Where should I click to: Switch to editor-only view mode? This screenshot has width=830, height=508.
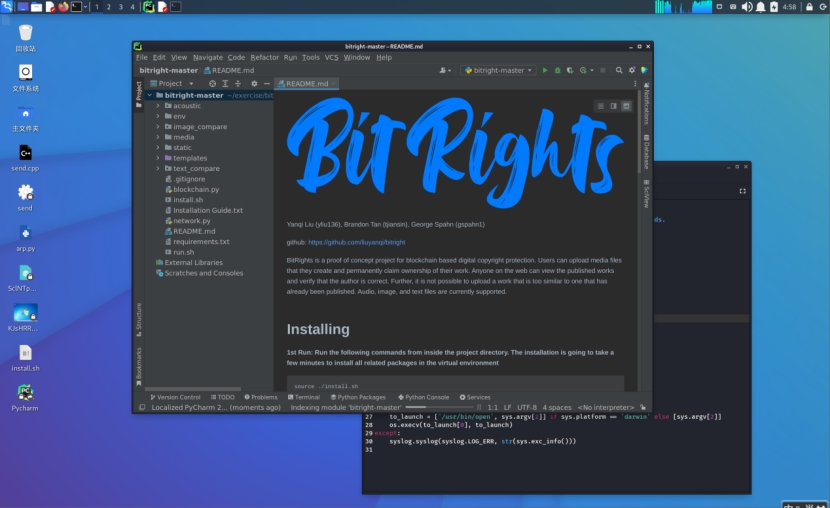(600, 106)
